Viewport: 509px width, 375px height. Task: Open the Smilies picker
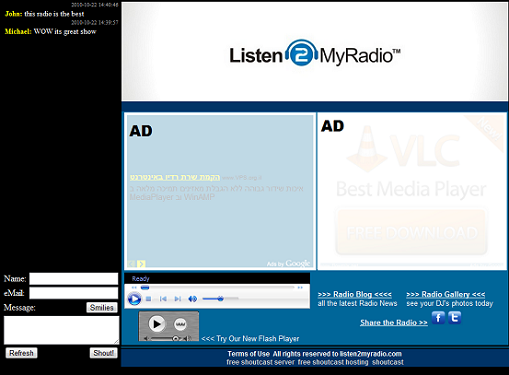102,307
